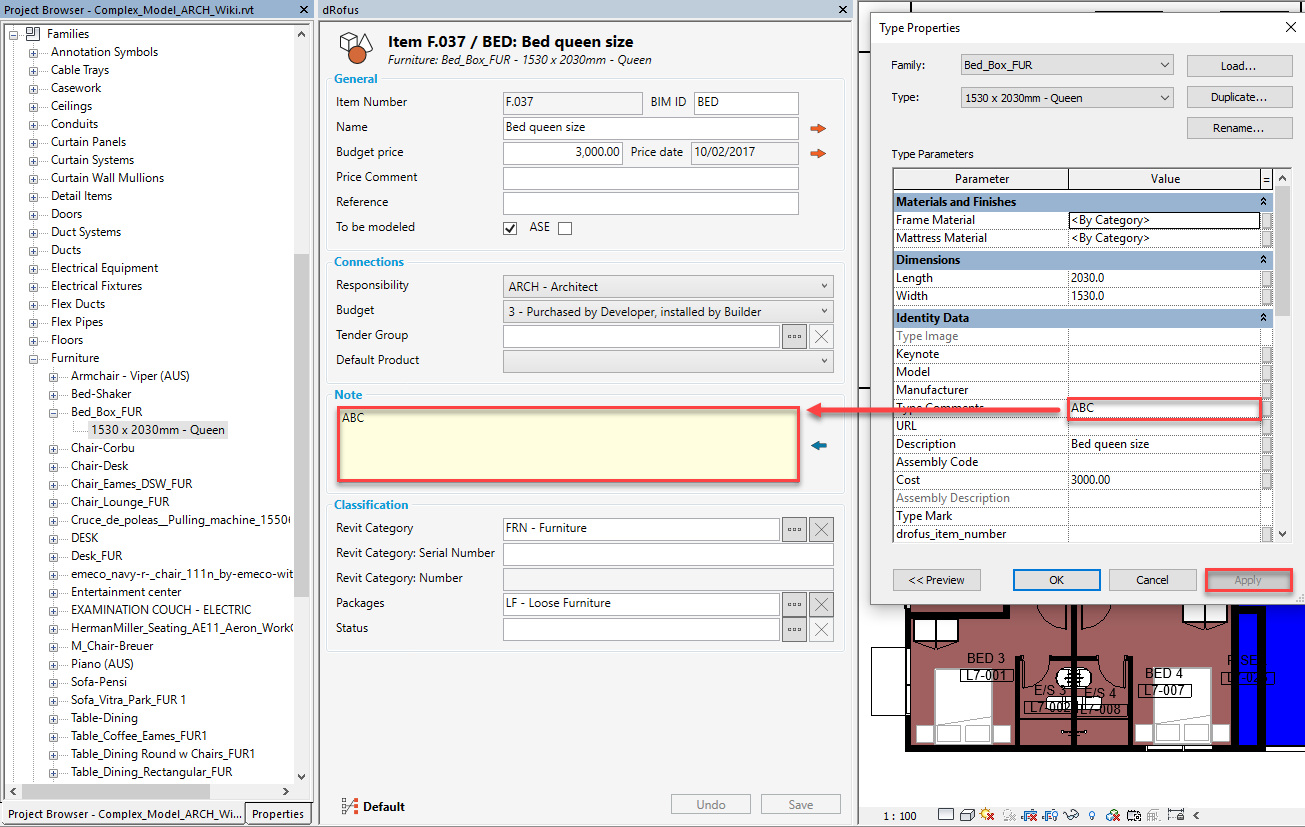Uncheck the To be modeled checkbox
The width and height of the screenshot is (1305, 827).
pos(510,228)
